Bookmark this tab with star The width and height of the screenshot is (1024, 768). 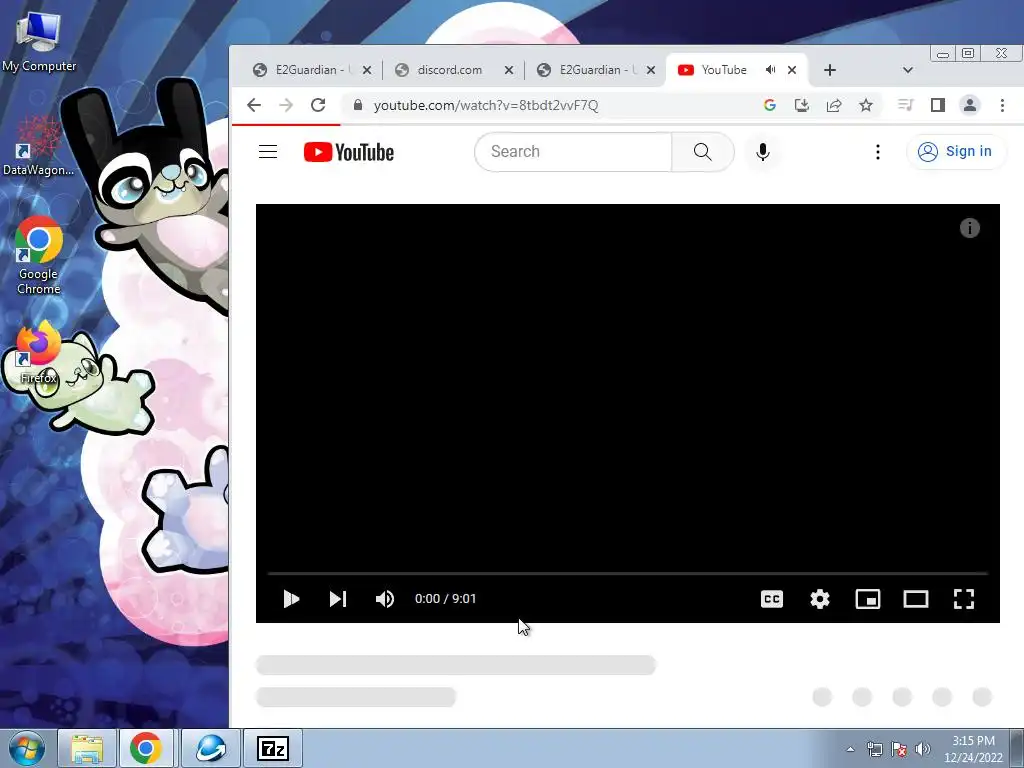point(866,105)
